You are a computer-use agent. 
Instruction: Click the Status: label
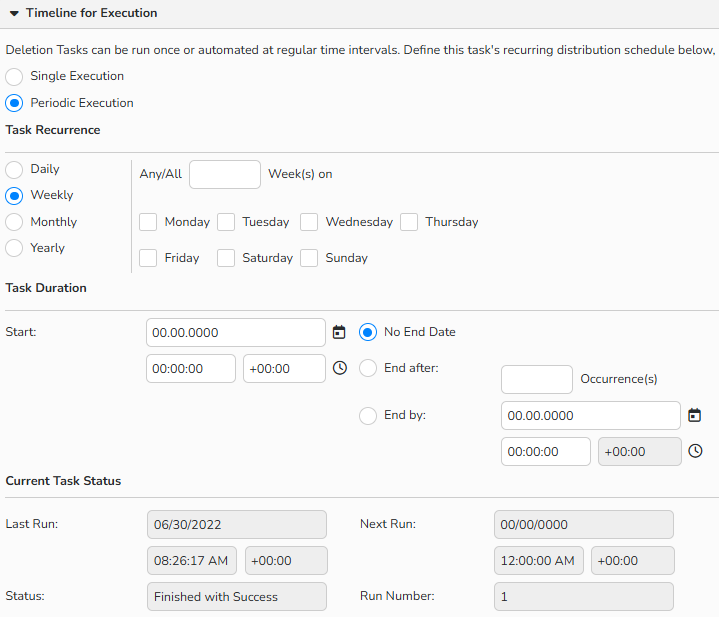tap(25, 596)
